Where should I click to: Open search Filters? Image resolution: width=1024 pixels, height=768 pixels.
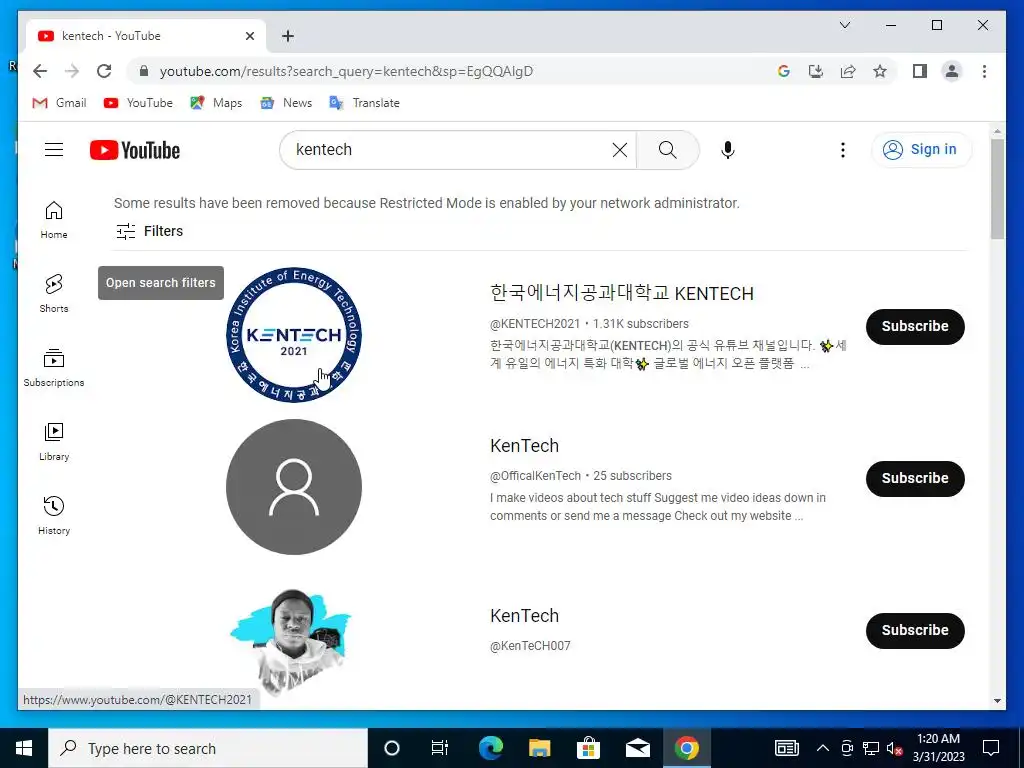[x=150, y=231]
